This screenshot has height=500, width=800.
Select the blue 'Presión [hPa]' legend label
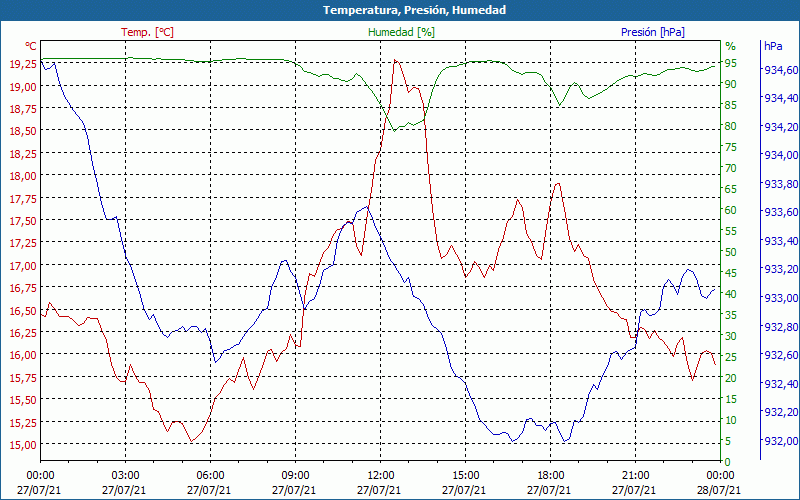[x=653, y=32]
